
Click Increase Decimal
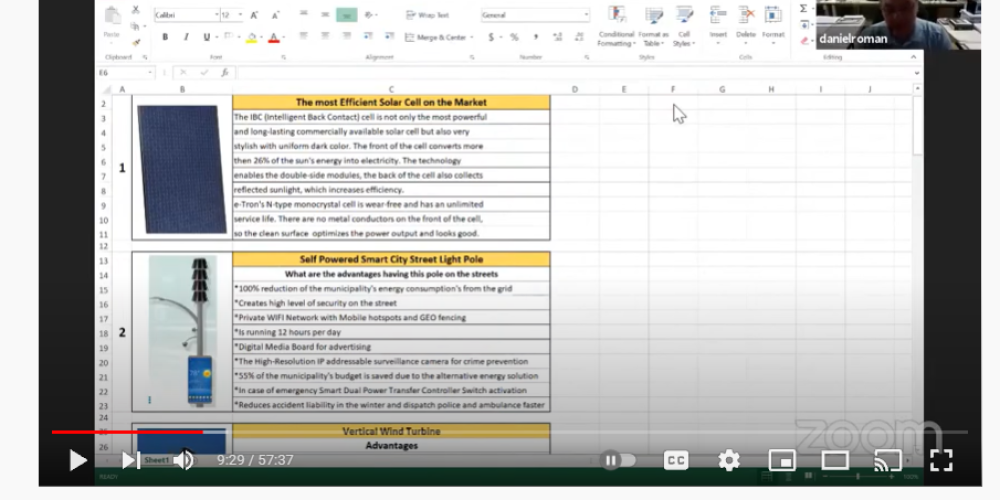(558, 38)
